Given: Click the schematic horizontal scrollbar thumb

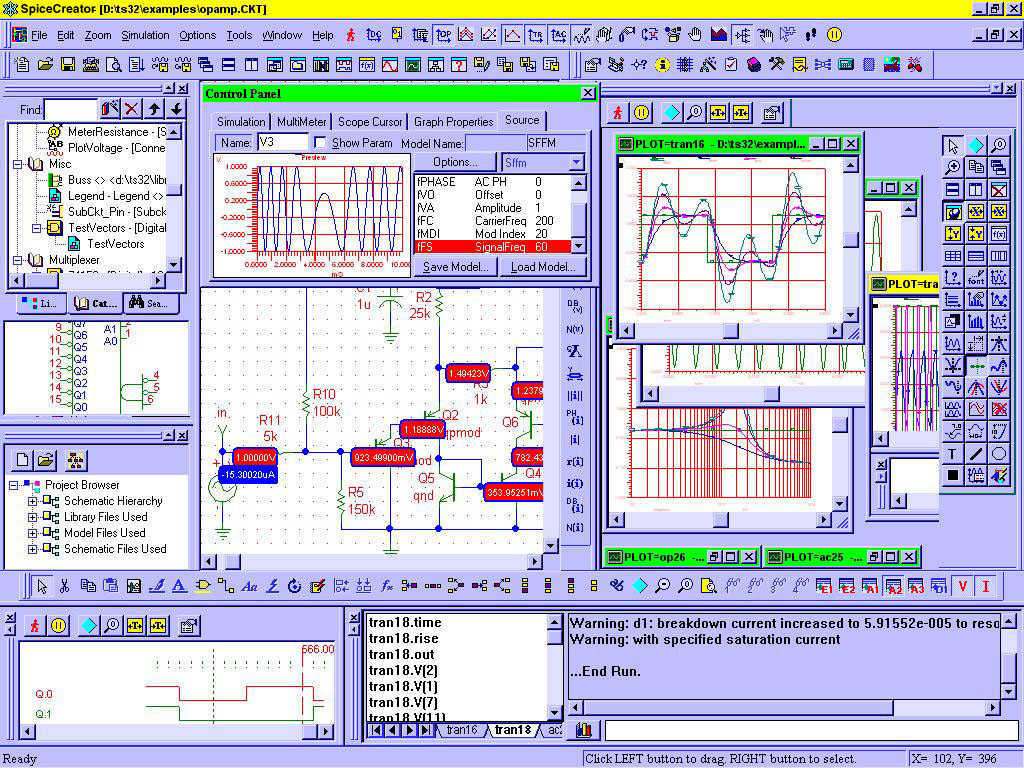Looking at the screenshot, I should click(232, 561).
